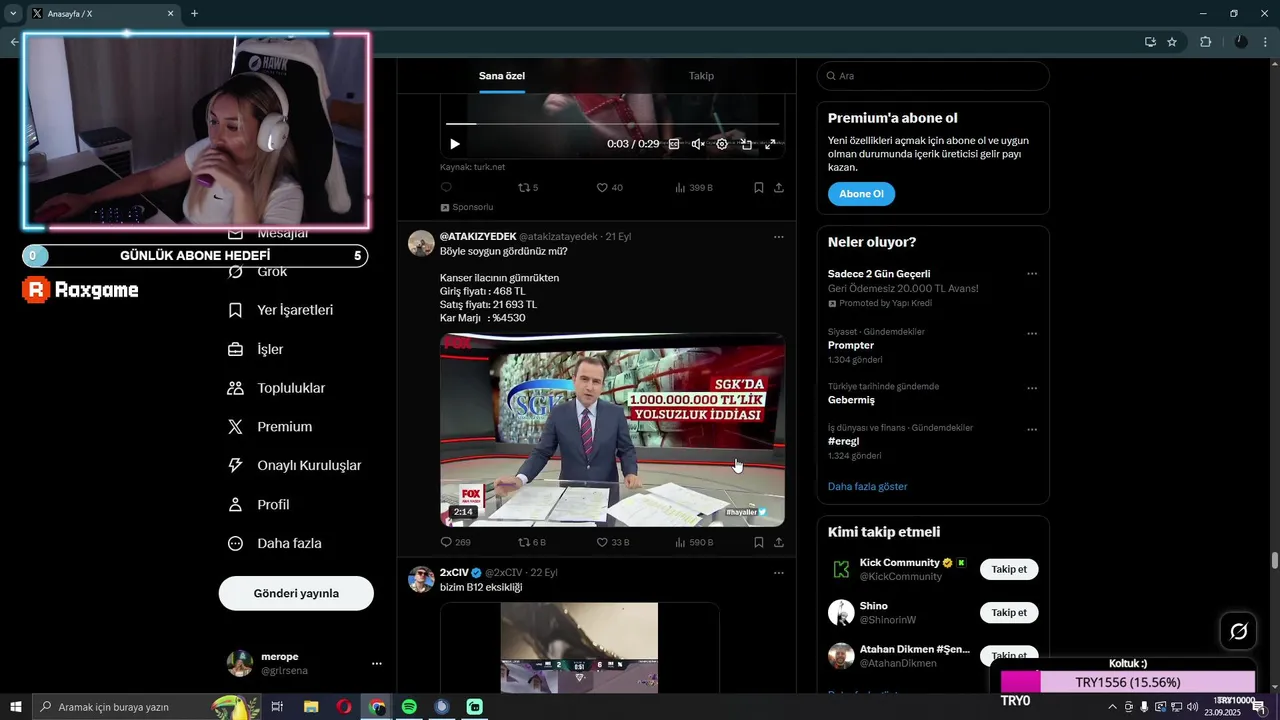Share the ATAKIZYEDEK post
Screen dimensions: 1280x720
[779, 542]
